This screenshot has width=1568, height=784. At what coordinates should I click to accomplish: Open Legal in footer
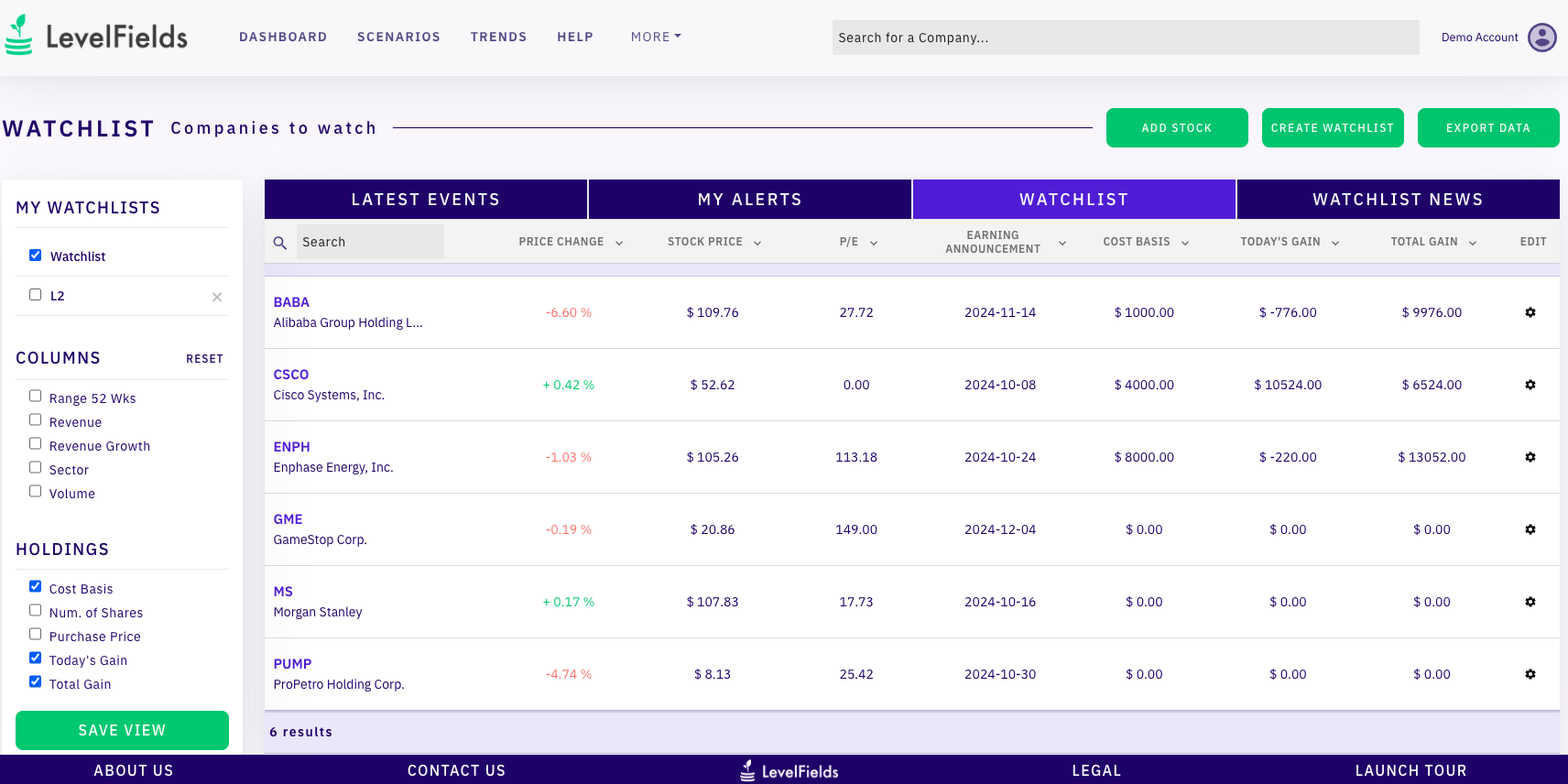[x=1096, y=771]
